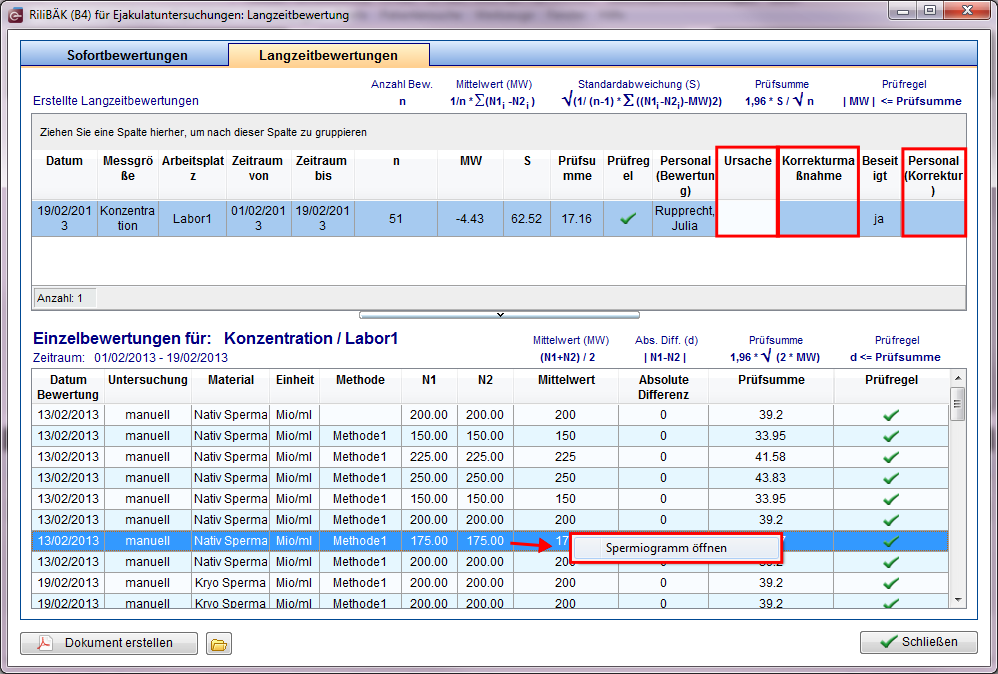Screen dimensions: 998x674
Task: Click the Prüfsumme column header in the upper table
Action: pyautogui.click(x=577, y=175)
